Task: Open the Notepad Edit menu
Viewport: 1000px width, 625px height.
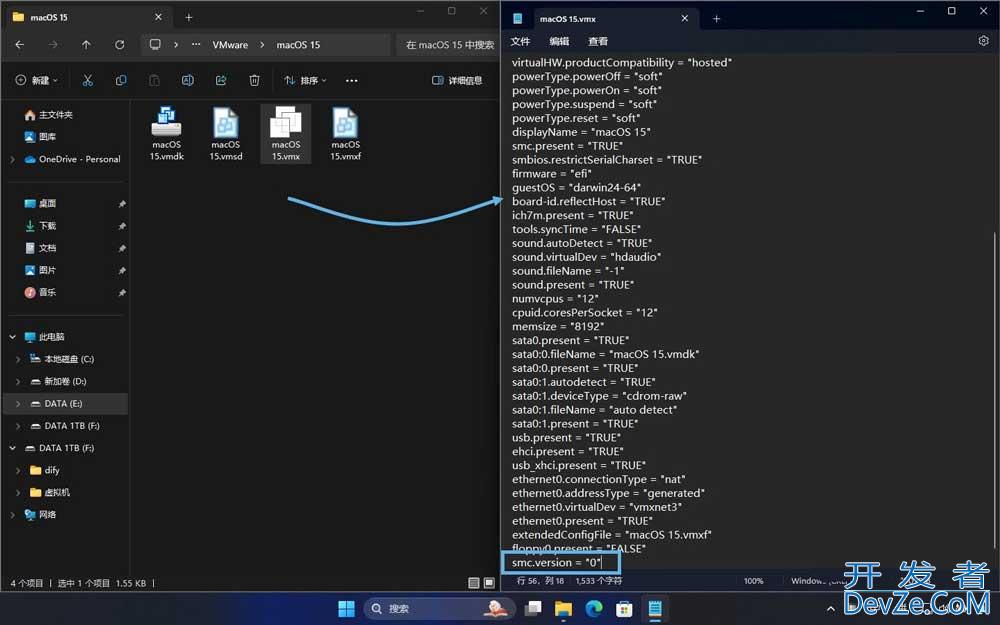Action: [559, 41]
